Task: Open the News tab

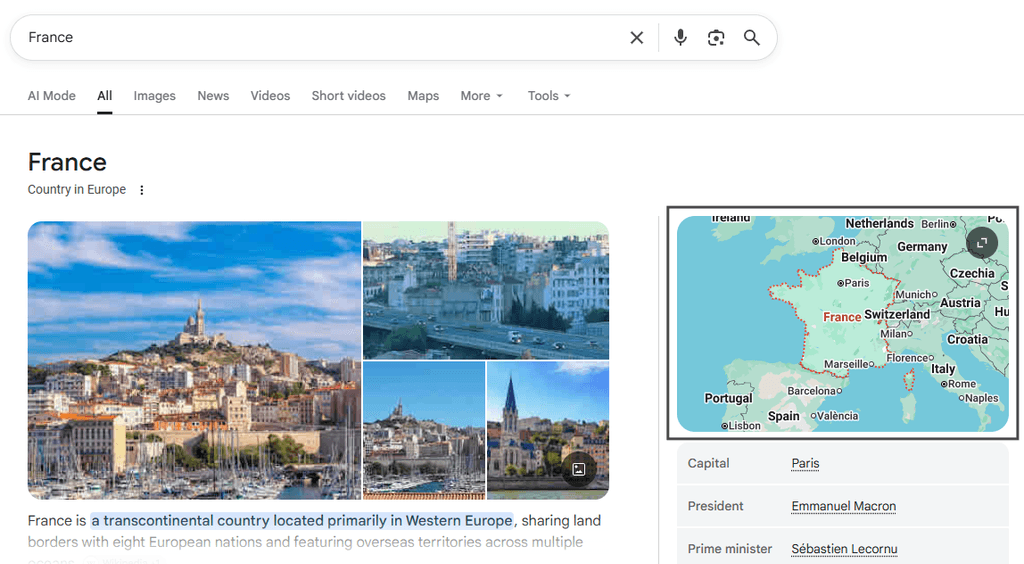Action: point(213,96)
